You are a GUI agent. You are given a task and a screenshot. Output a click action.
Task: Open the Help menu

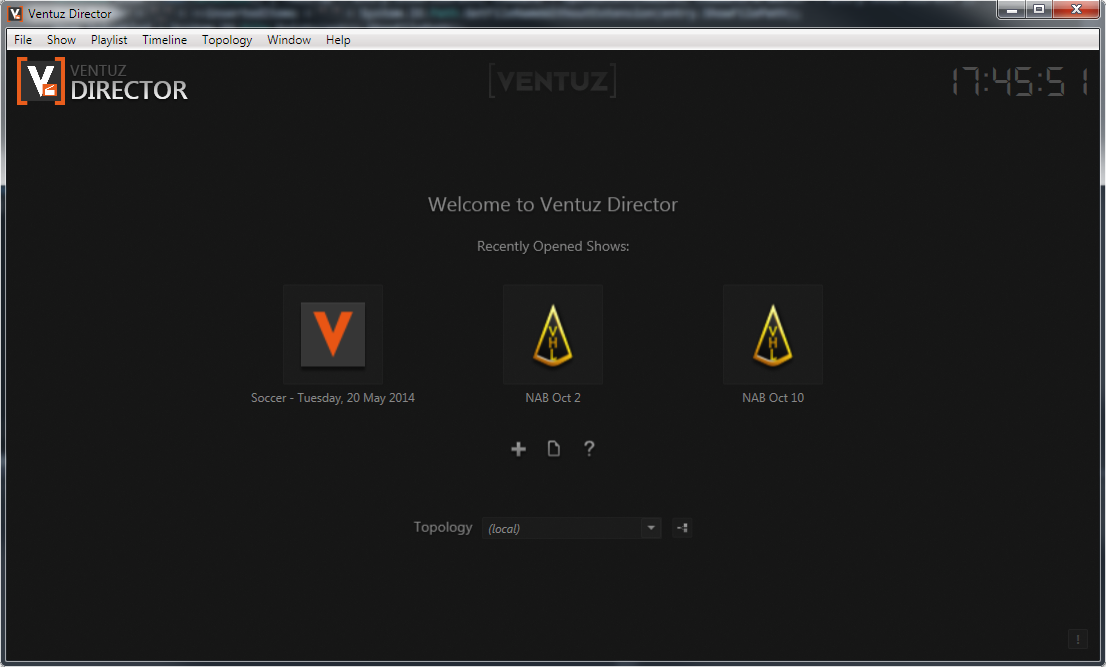(x=338, y=40)
